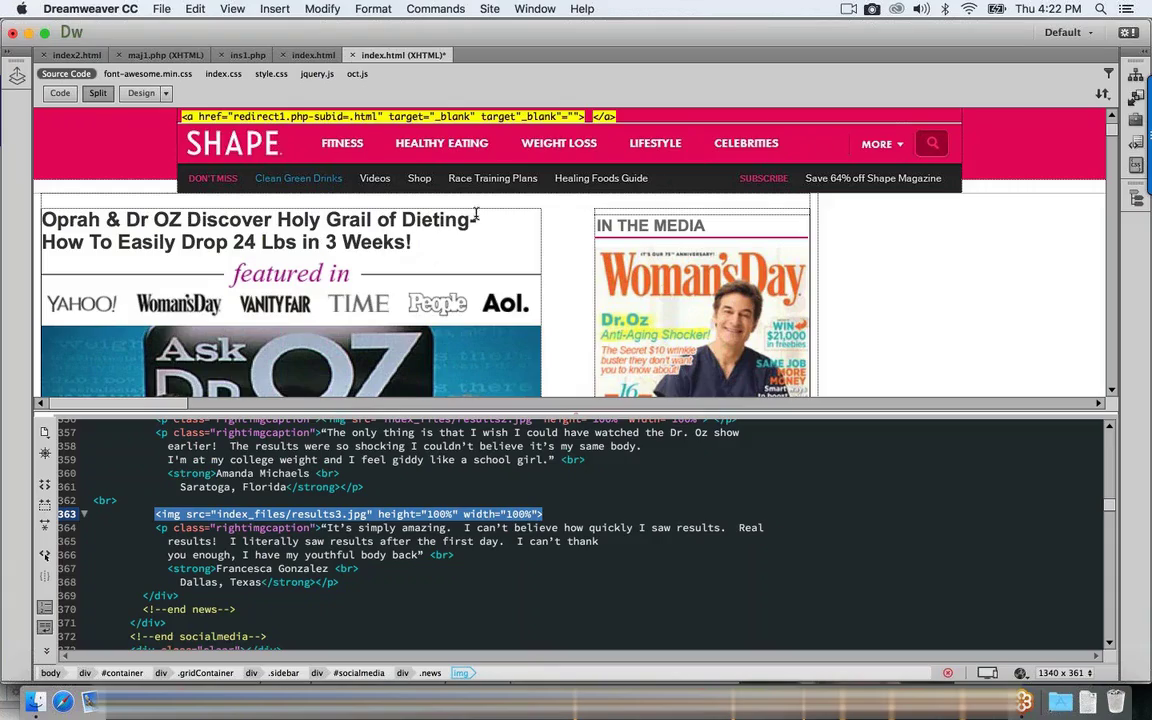Viewport: 1152px width, 720px height.
Task: Click the Balance Braces icon
Action: point(45,576)
